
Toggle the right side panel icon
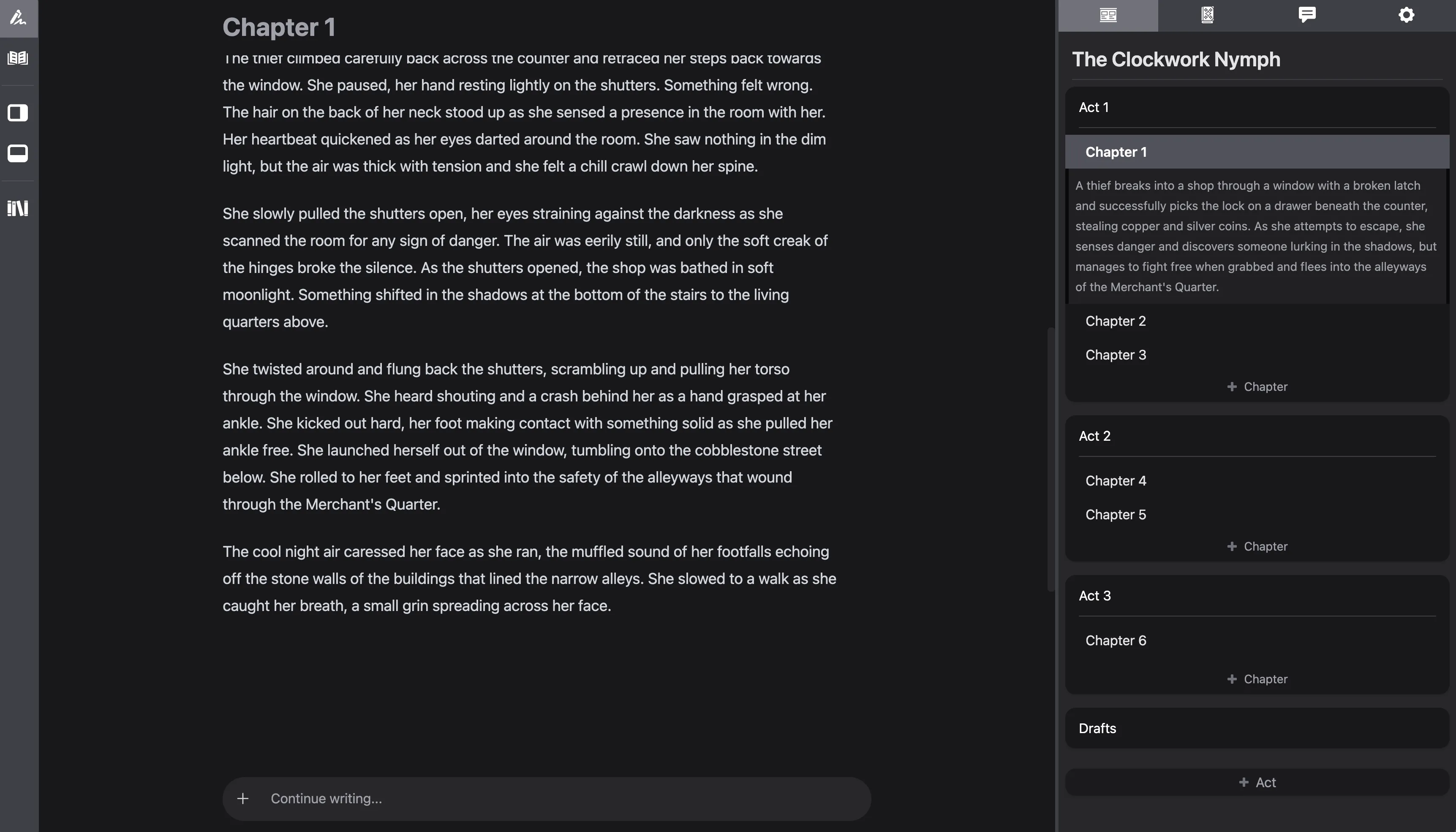tap(18, 112)
